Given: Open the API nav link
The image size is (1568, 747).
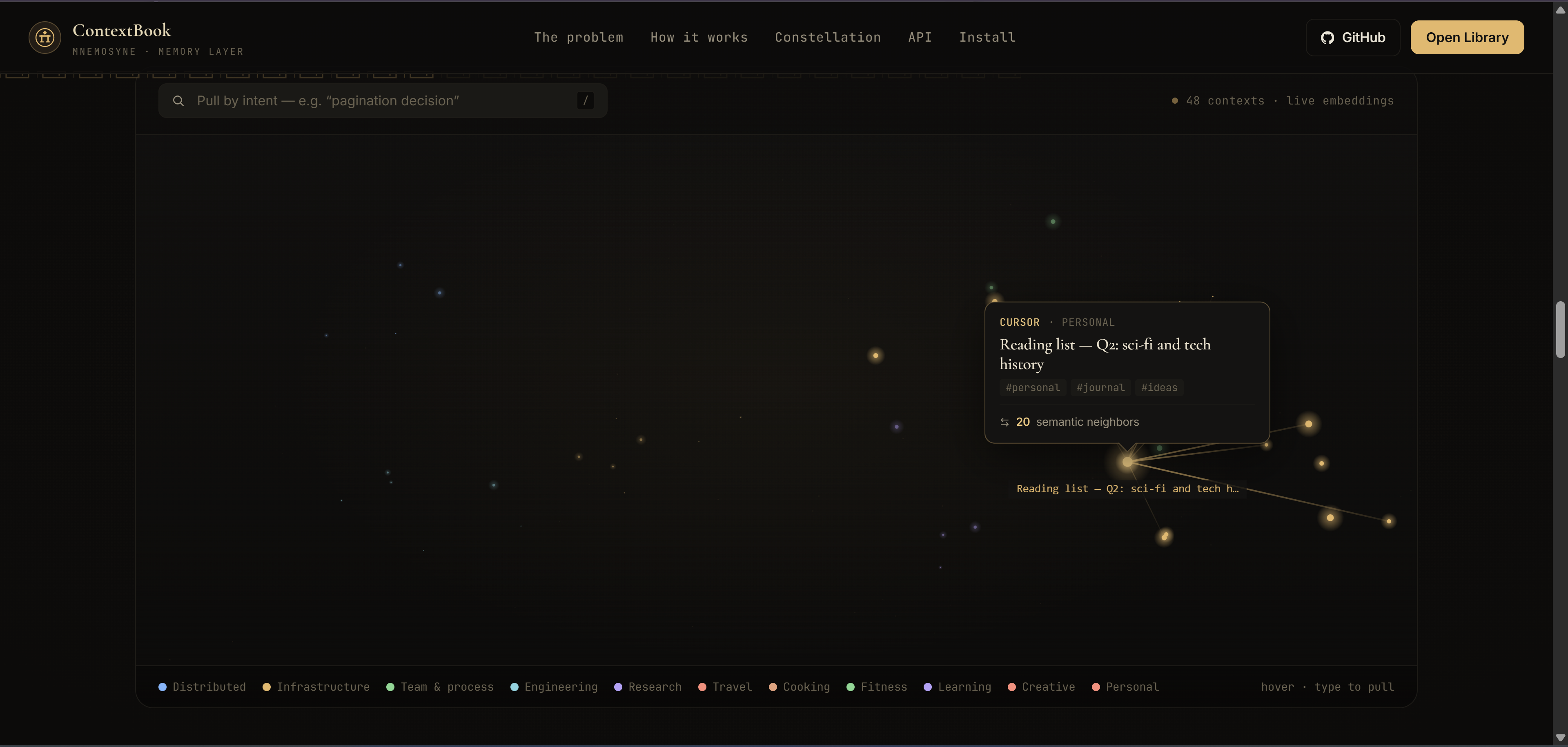Looking at the screenshot, I should click(x=920, y=37).
